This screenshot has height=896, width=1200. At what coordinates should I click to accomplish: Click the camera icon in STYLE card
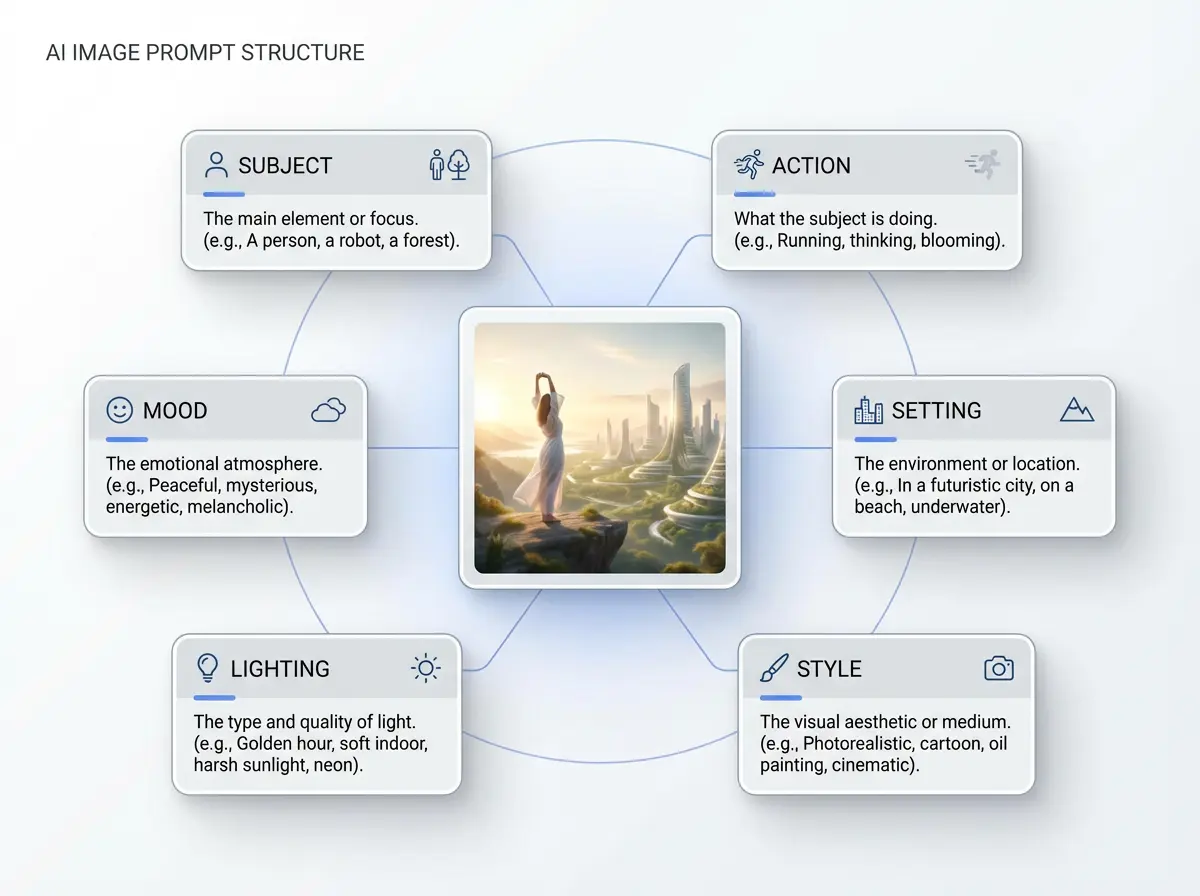[998, 668]
